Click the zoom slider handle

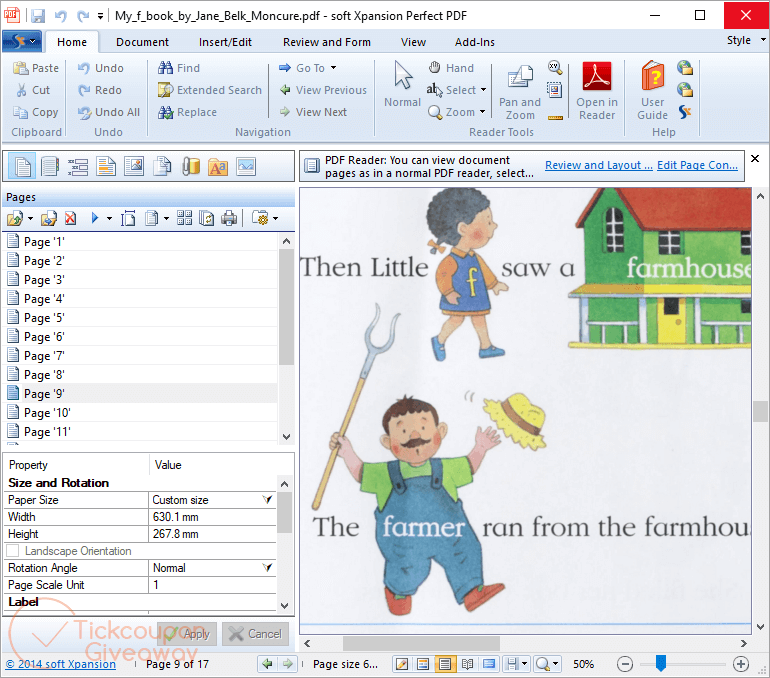(661, 663)
